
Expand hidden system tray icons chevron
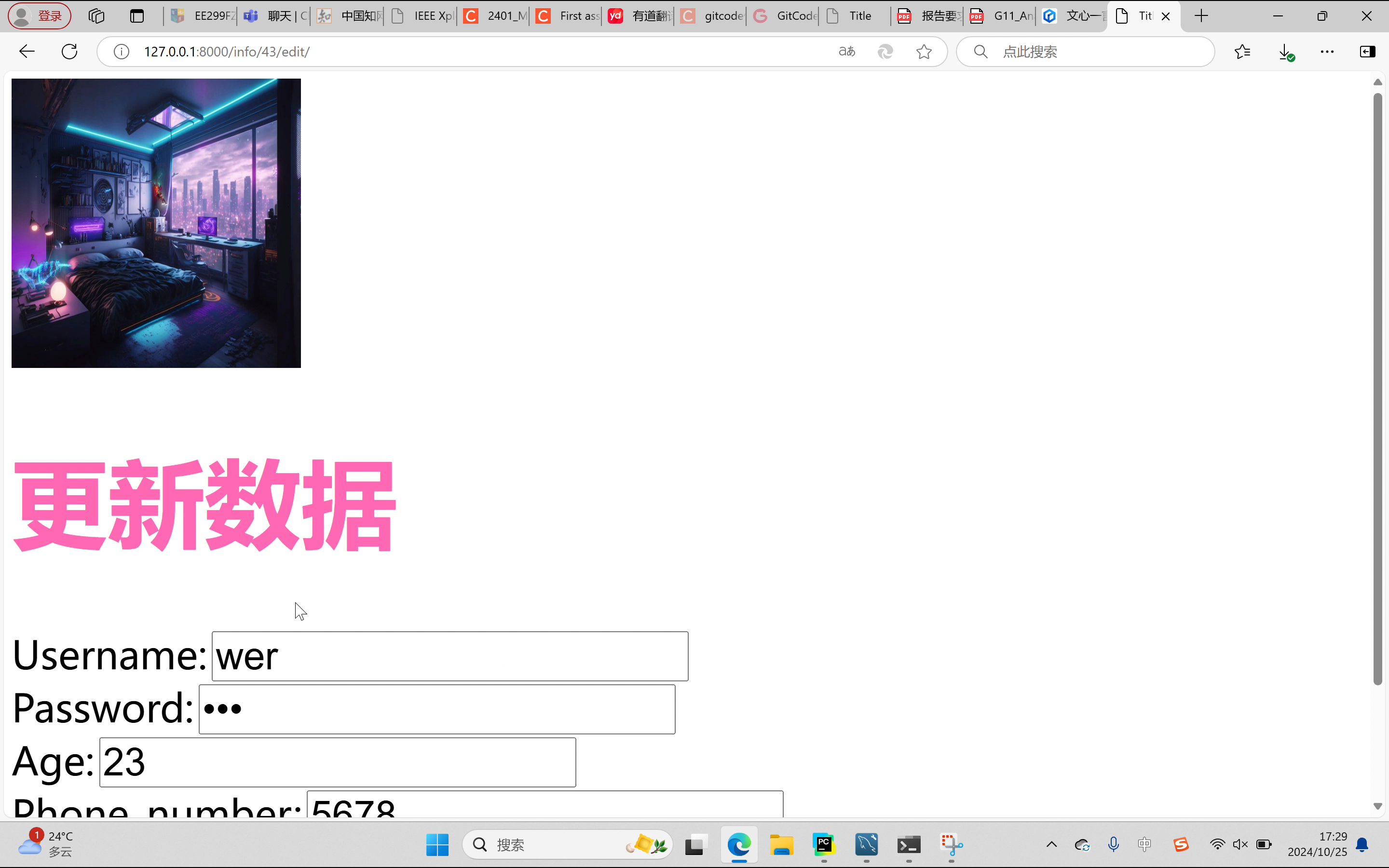point(1051,844)
